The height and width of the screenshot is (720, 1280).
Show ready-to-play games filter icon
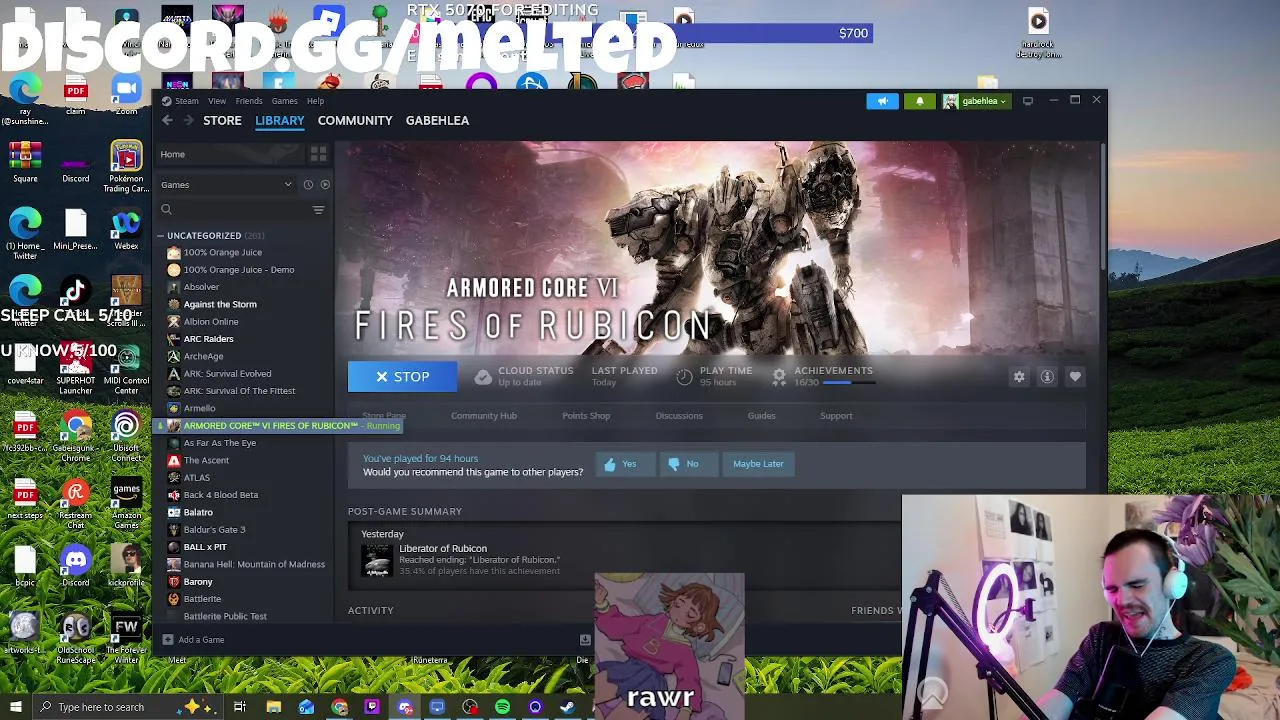(x=325, y=185)
